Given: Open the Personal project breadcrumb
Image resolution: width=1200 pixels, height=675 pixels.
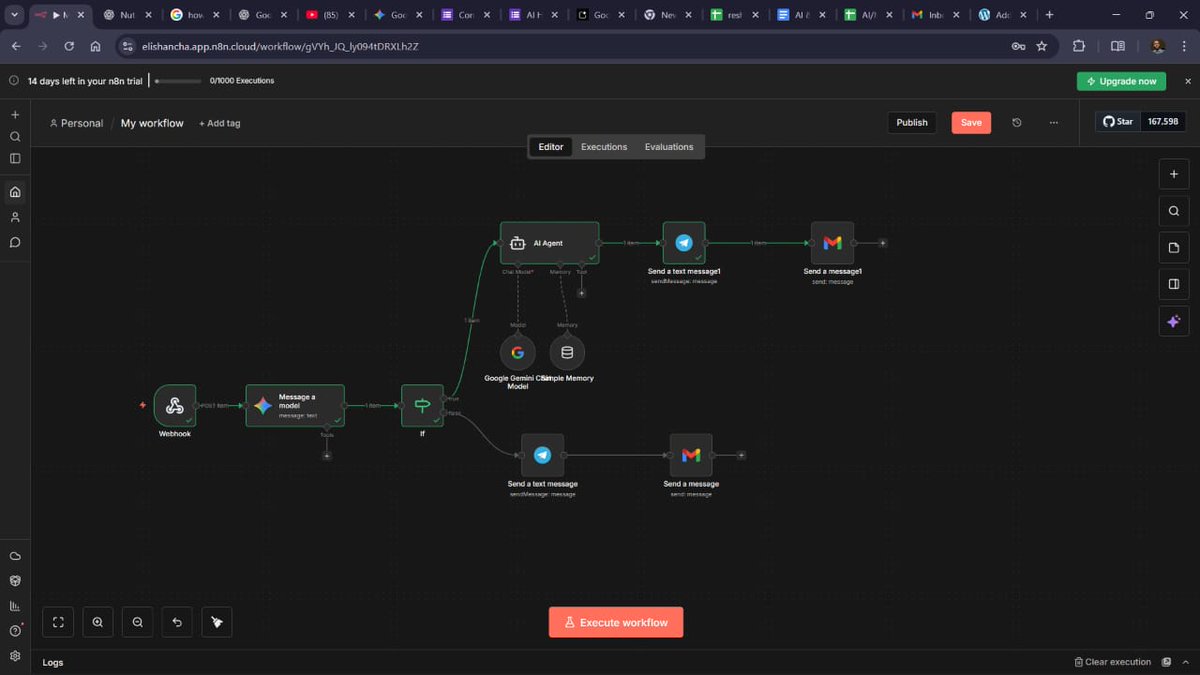Looking at the screenshot, I should [76, 123].
